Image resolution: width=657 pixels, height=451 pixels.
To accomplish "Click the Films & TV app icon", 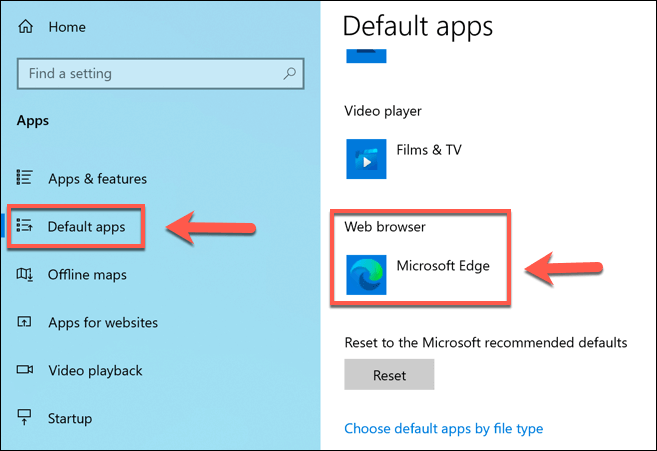I will 366,159.
